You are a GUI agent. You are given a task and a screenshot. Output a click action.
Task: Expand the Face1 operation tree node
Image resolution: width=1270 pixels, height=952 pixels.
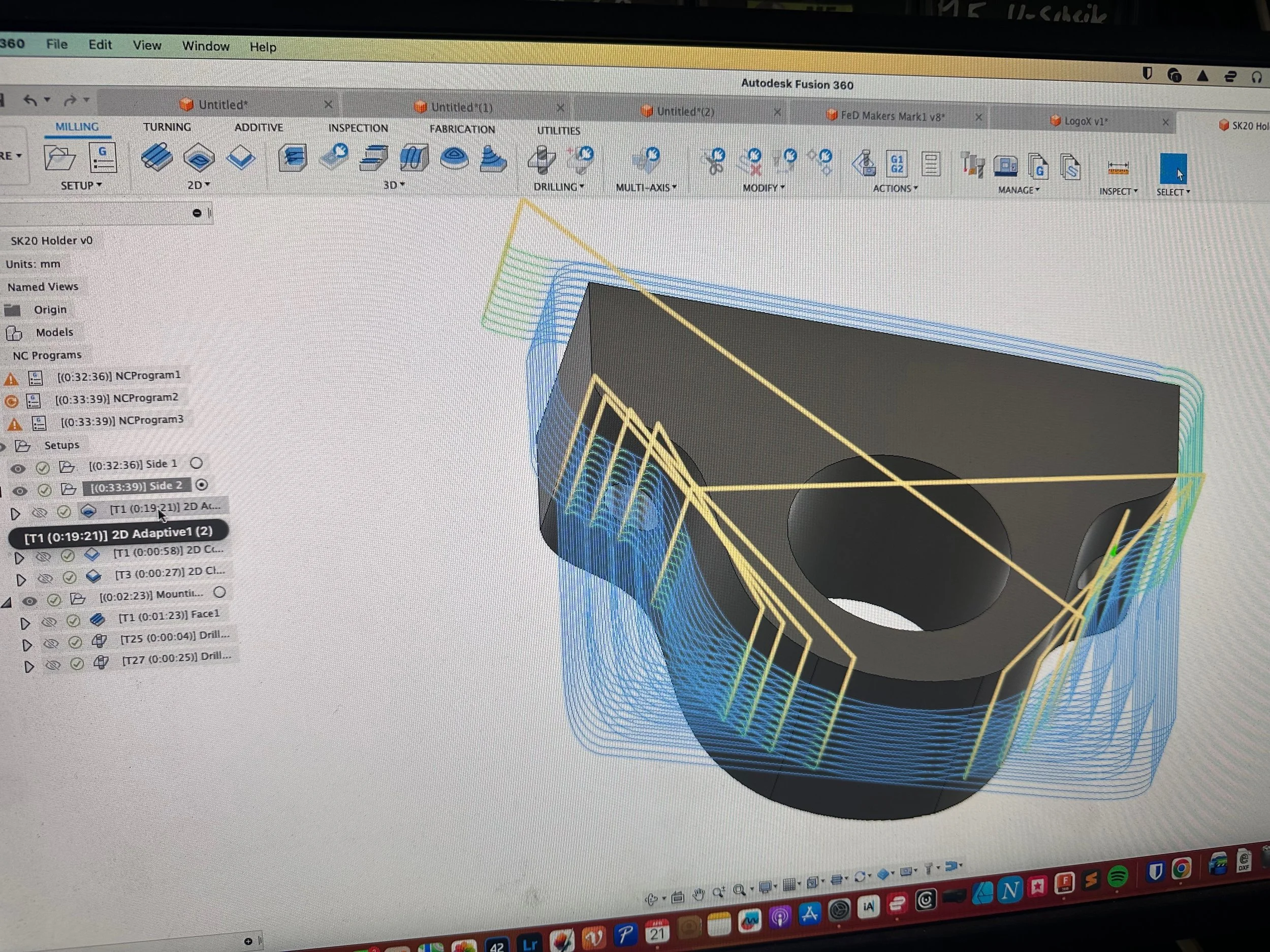click(25, 623)
